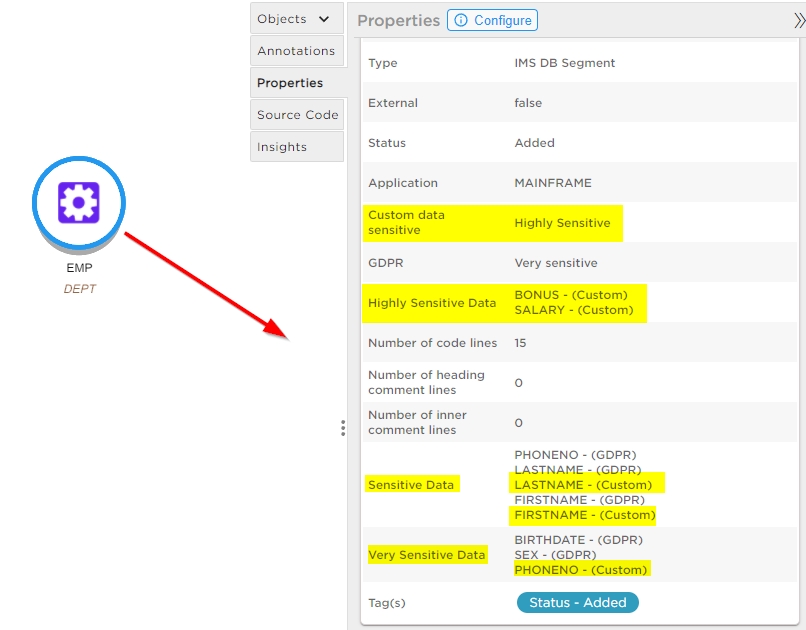This screenshot has height=630, width=806.
Task: Switch to the Properties side tab
Action: 290,83
